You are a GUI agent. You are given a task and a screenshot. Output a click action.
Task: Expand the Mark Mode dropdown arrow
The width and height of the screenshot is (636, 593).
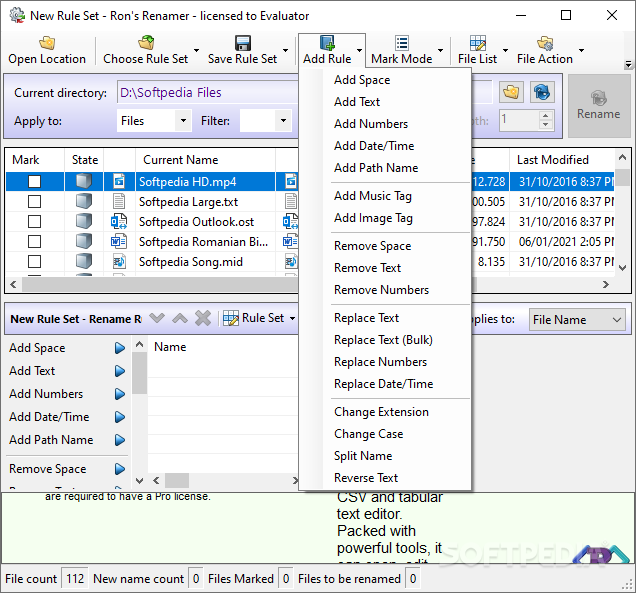click(x=440, y=51)
